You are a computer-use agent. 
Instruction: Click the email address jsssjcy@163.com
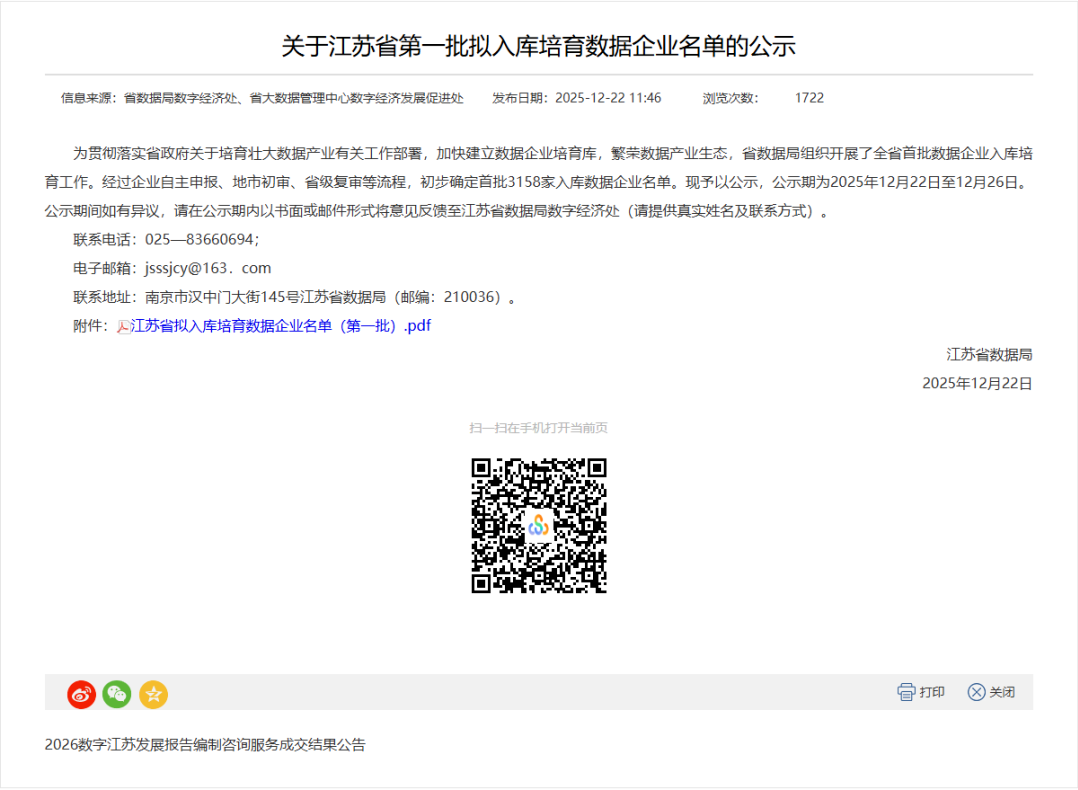click(208, 268)
